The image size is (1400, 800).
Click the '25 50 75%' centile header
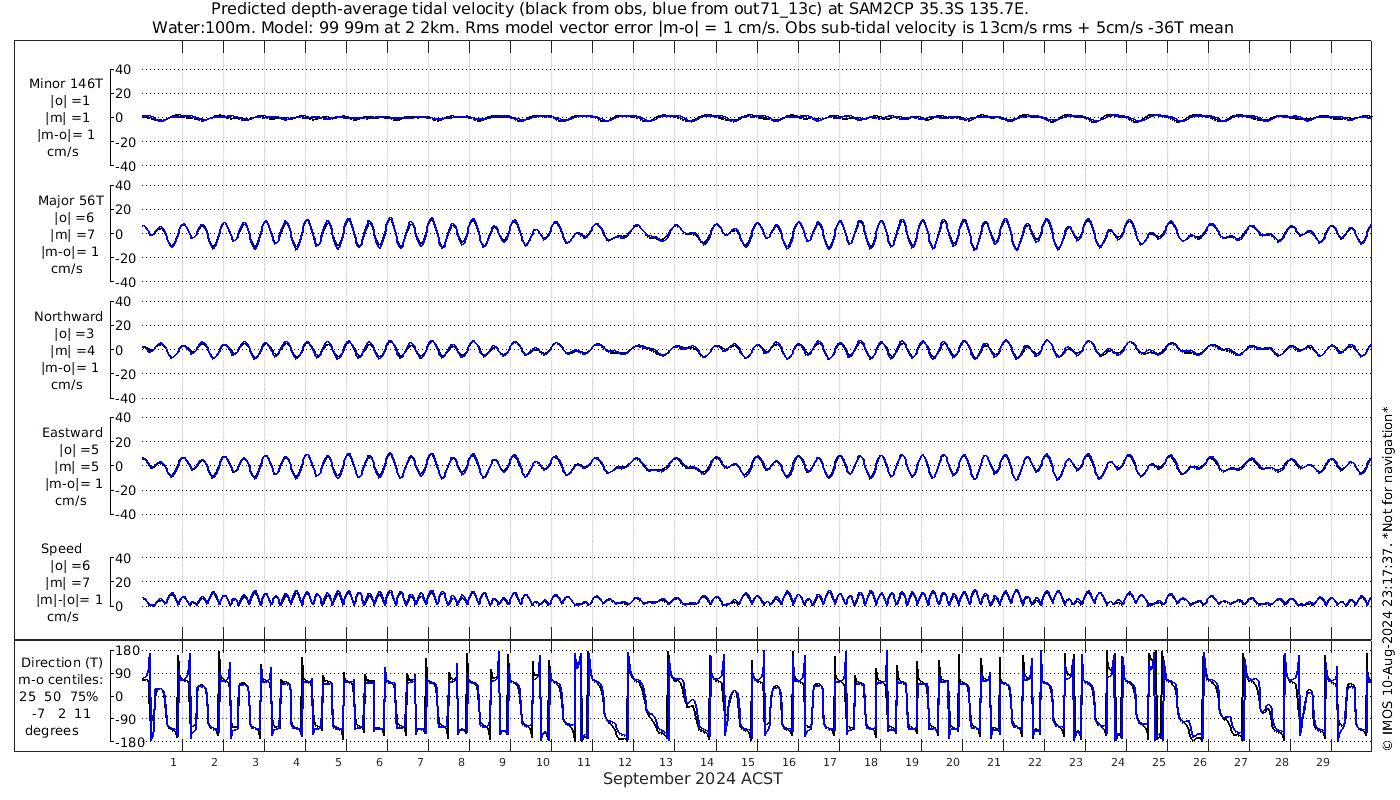[x=61, y=697]
